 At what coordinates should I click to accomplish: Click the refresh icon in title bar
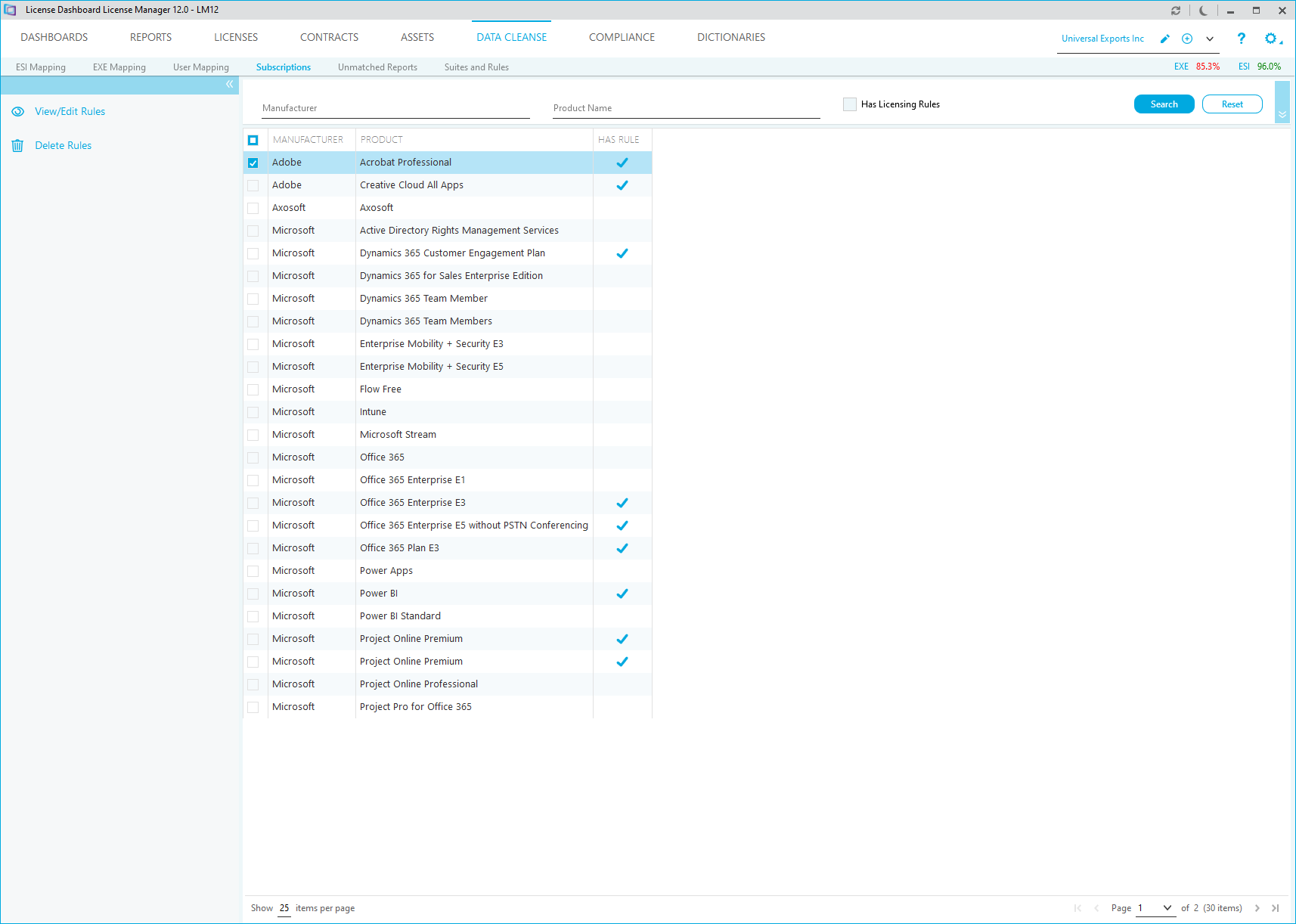pos(1176,11)
